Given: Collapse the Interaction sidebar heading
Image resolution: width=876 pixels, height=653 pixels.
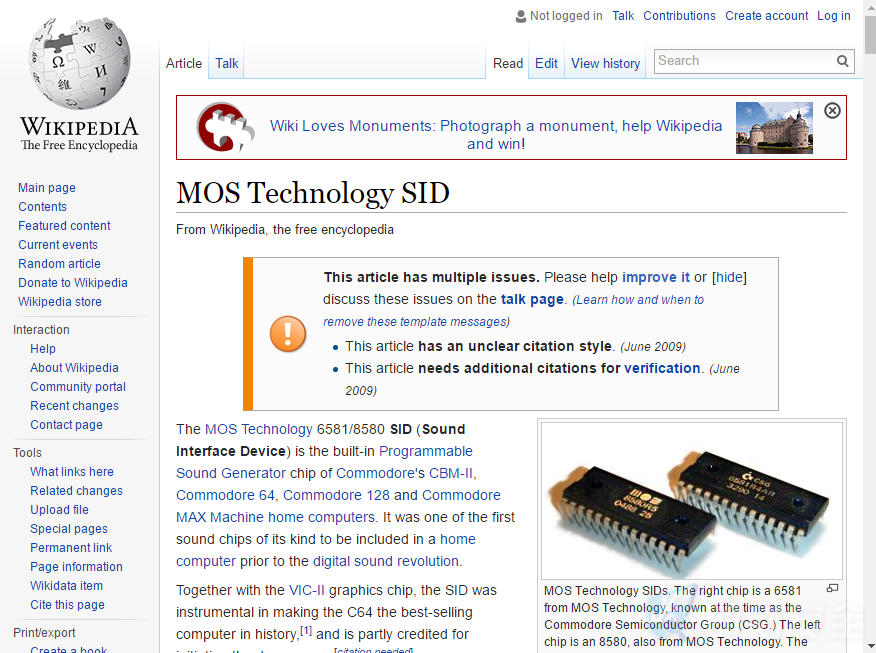Looking at the screenshot, I should [41, 330].
